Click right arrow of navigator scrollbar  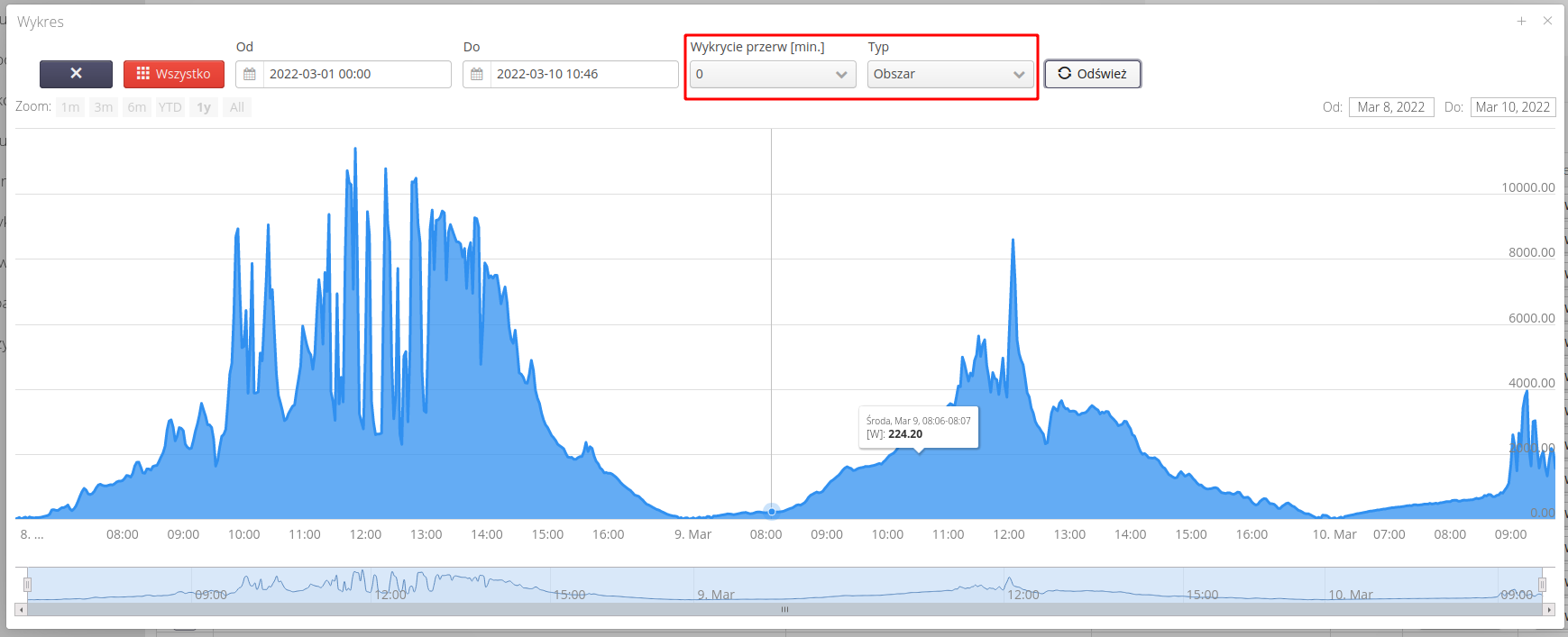1549,610
